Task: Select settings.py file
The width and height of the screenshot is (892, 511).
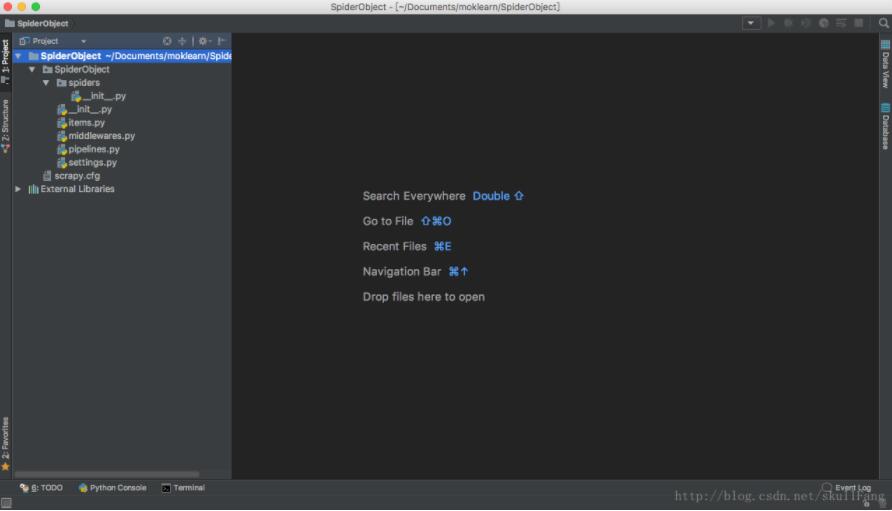Action: click(87, 162)
